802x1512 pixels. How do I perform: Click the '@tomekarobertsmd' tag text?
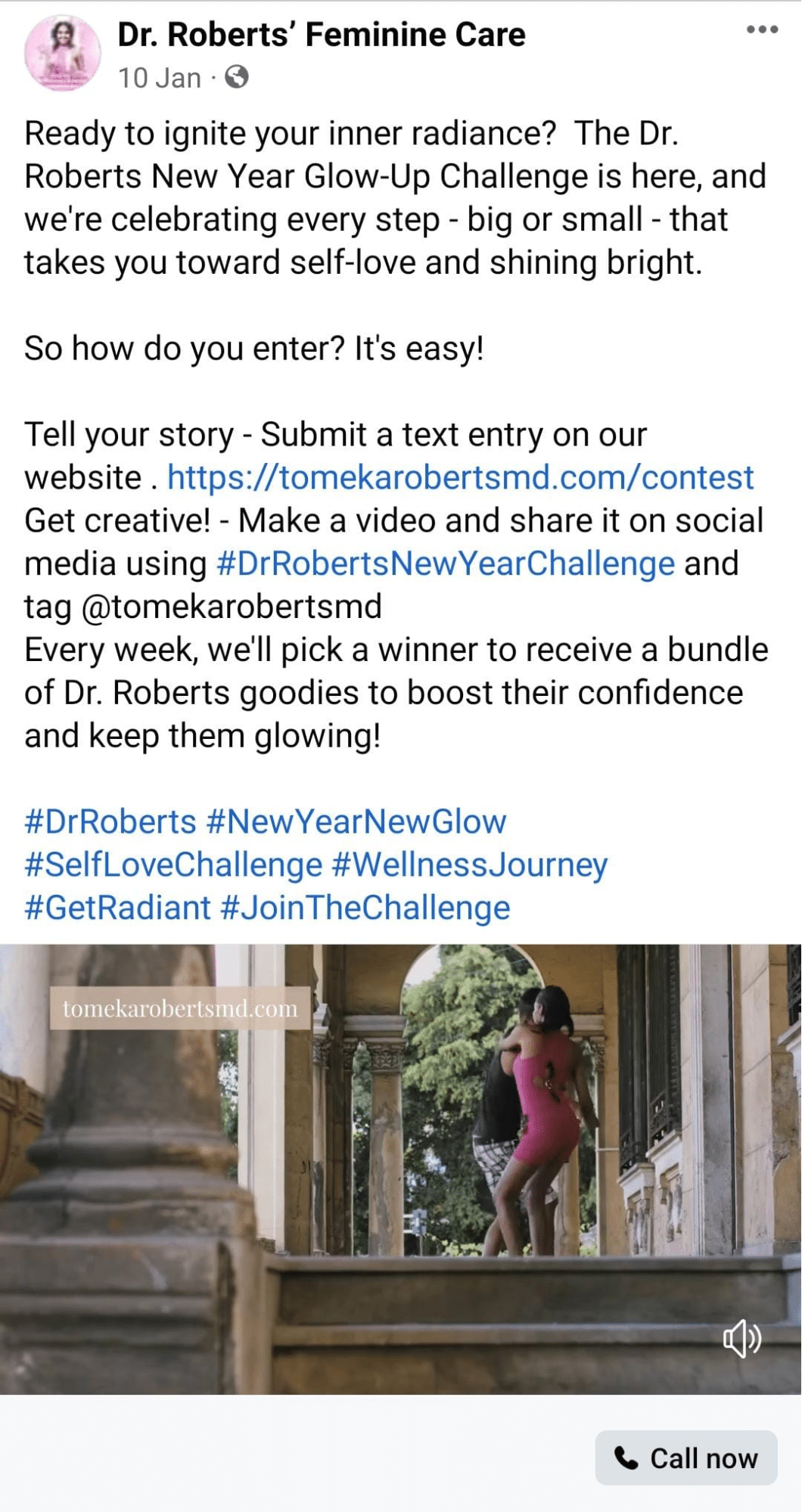231,607
